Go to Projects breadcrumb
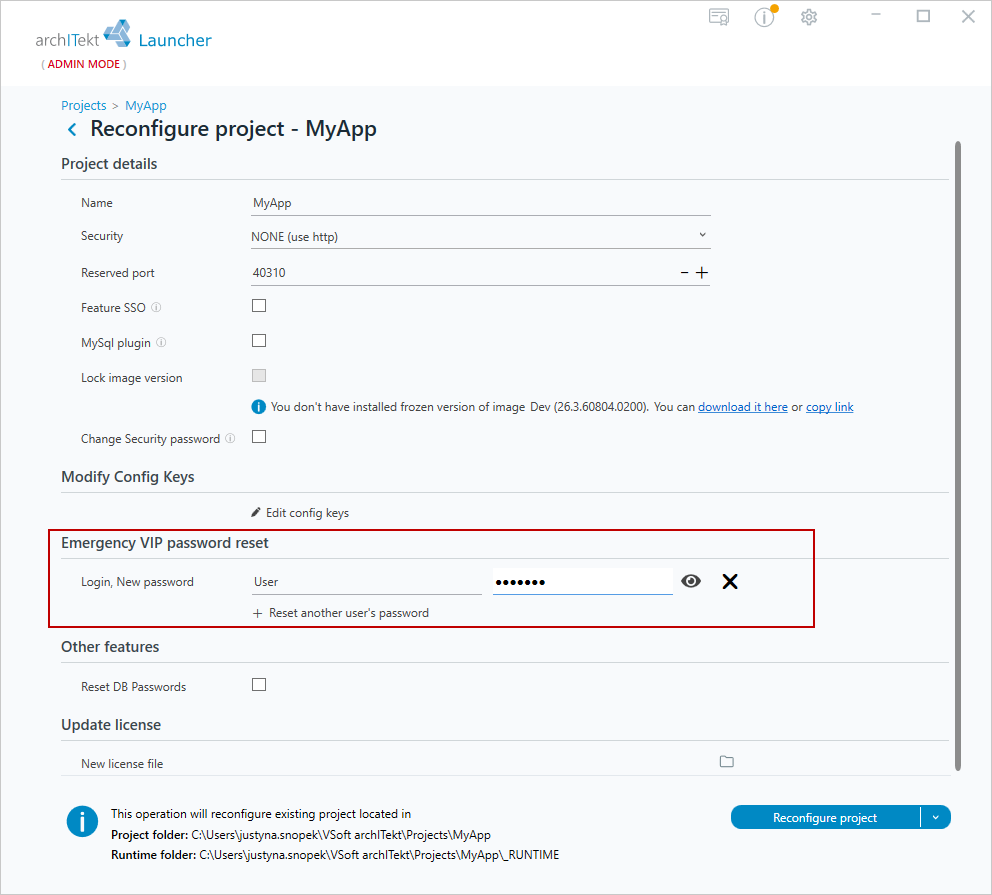Image resolution: width=992 pixels, height=895 pixels. [x=84, y=106]
